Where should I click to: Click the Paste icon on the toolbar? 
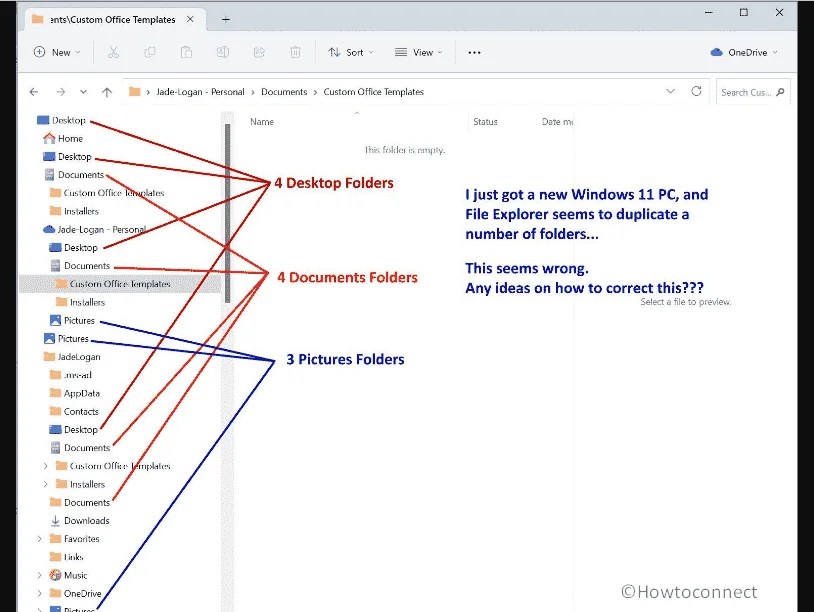point(186,52)
